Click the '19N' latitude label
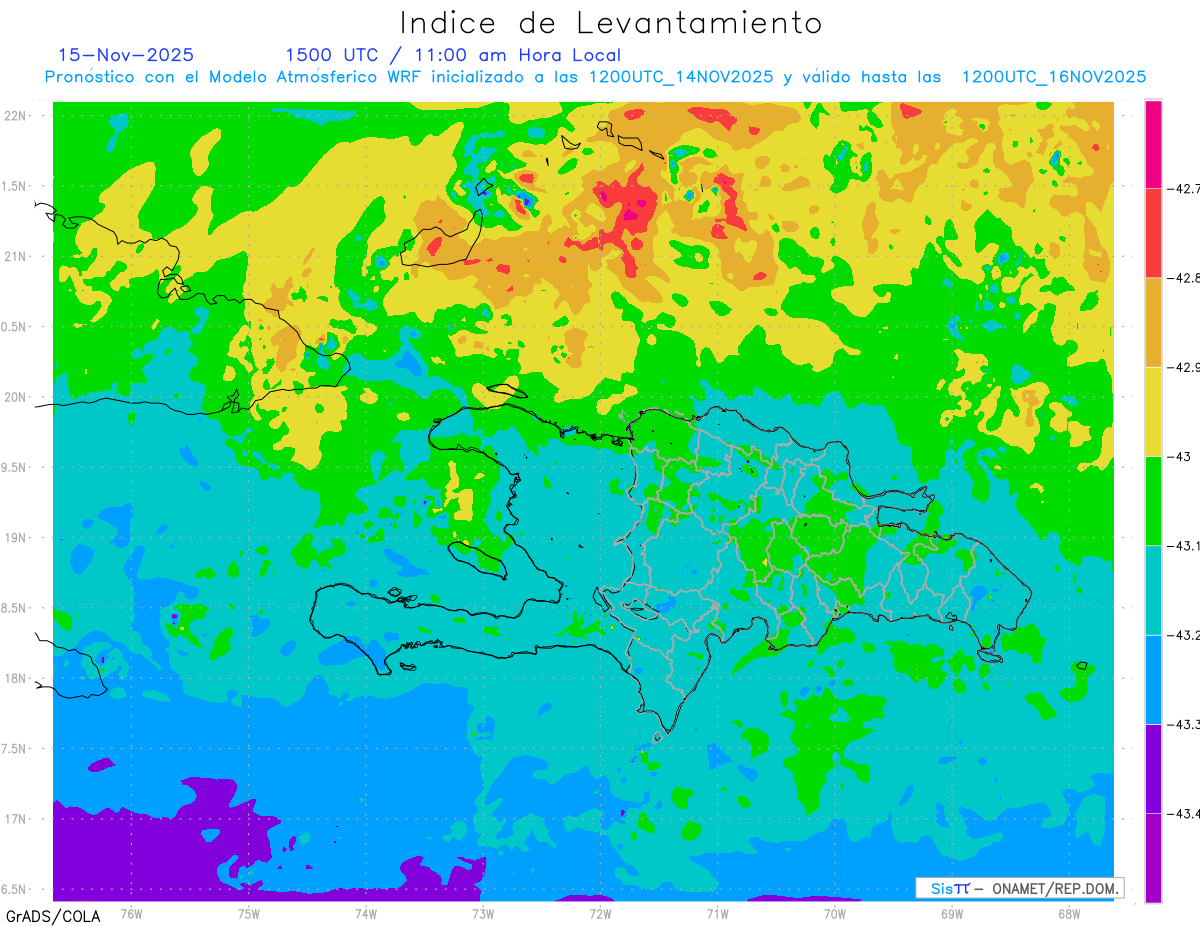The height and width of the screenshot is (927, 1200). pyautogui.click(x=16, y=538)
